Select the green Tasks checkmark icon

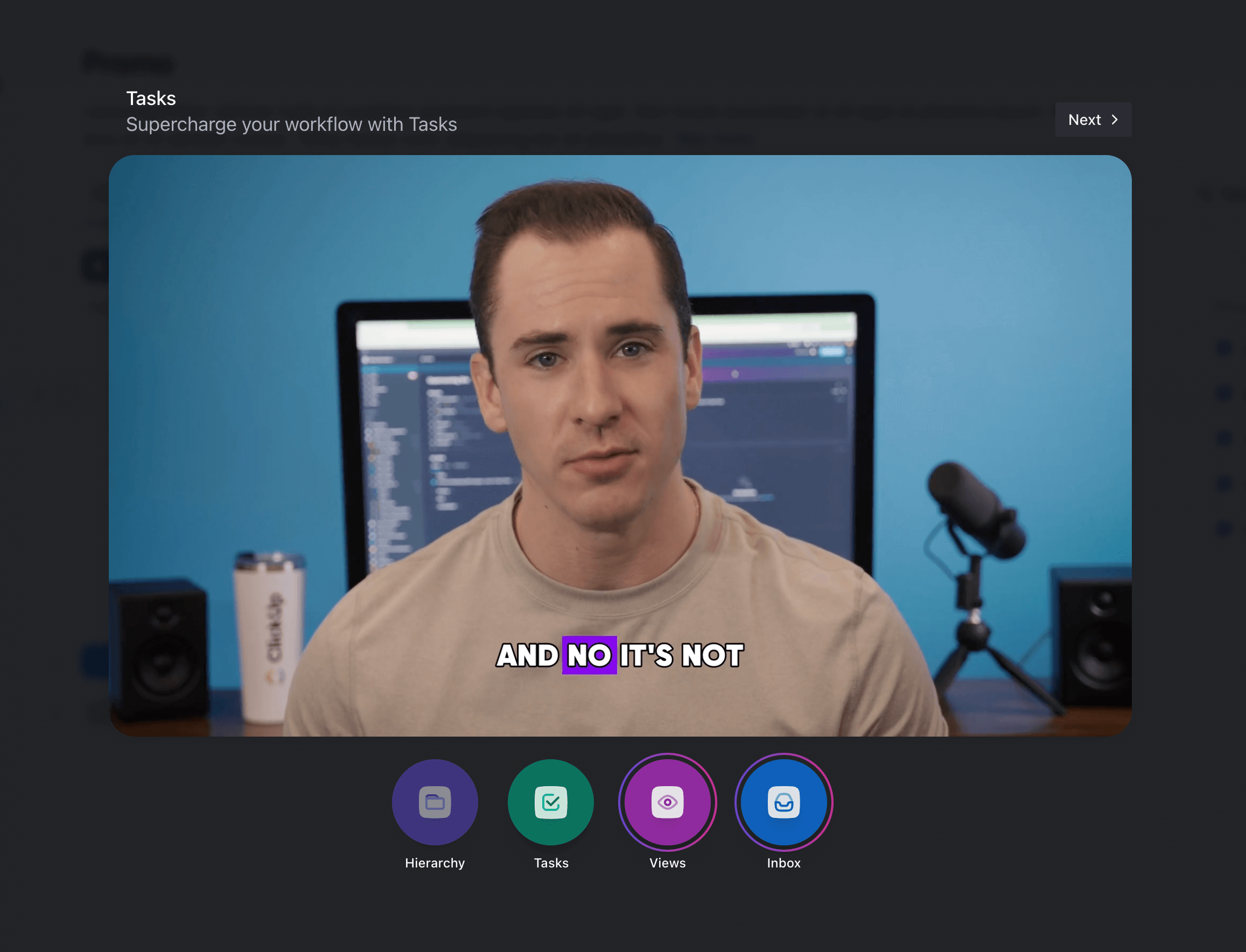550,802
